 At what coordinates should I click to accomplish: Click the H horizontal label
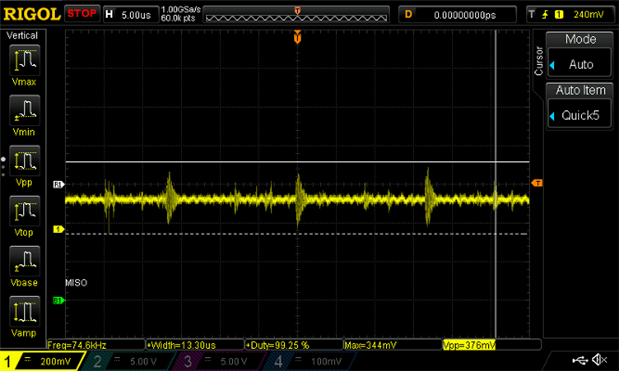tap(109, 15)
